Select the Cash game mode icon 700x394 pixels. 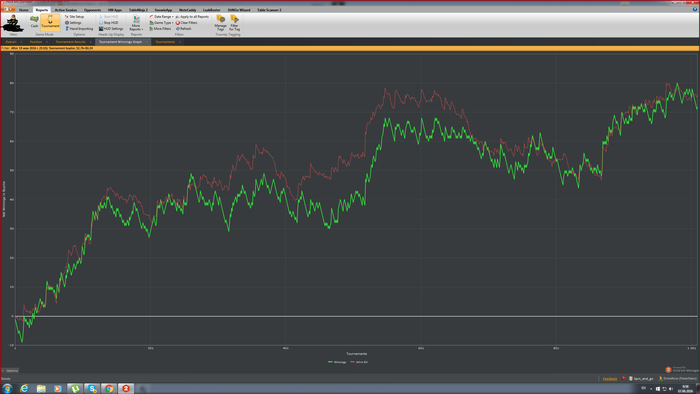34,21
